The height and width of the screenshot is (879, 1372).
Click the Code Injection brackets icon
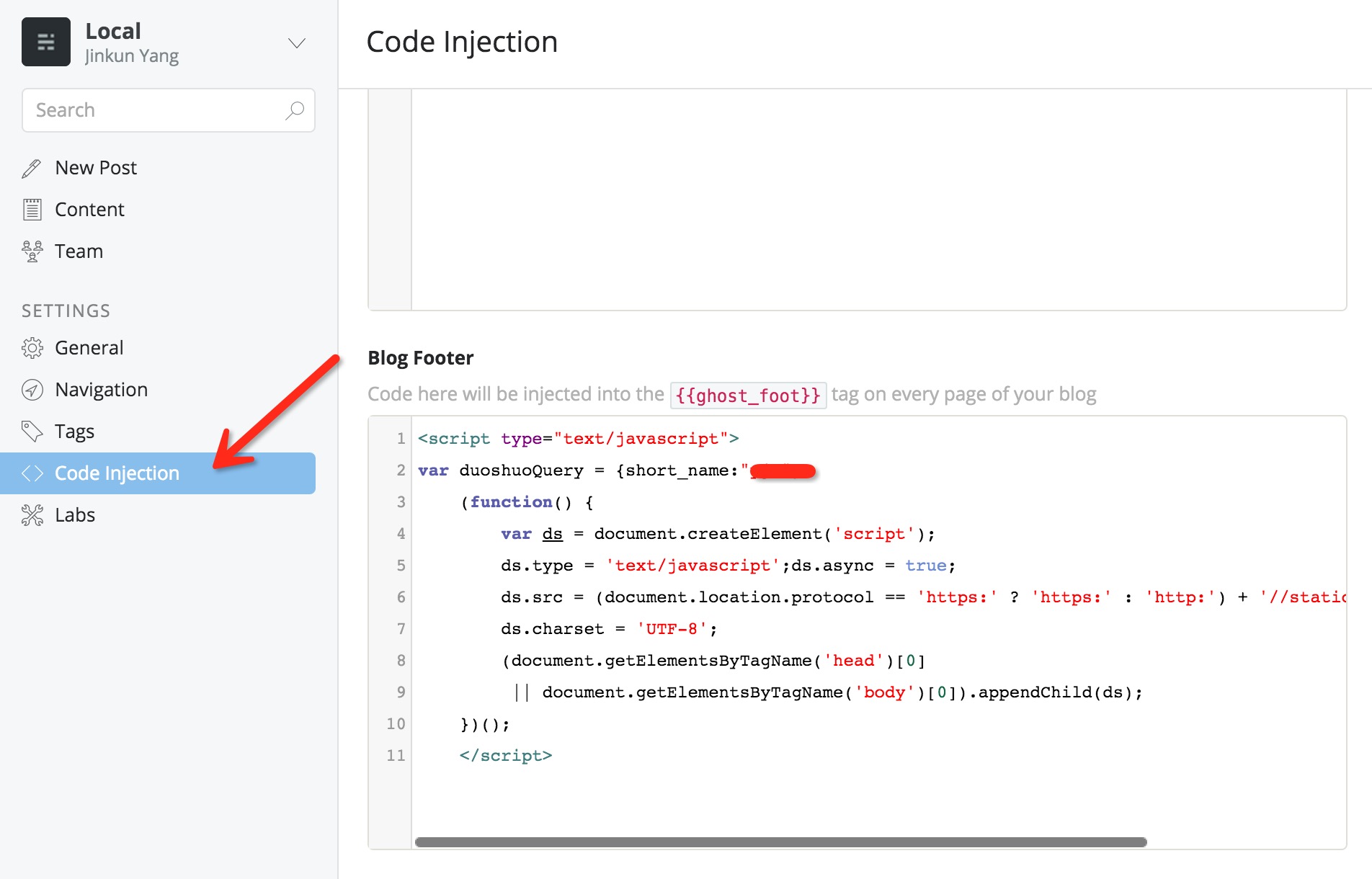(x=32, y=473)
